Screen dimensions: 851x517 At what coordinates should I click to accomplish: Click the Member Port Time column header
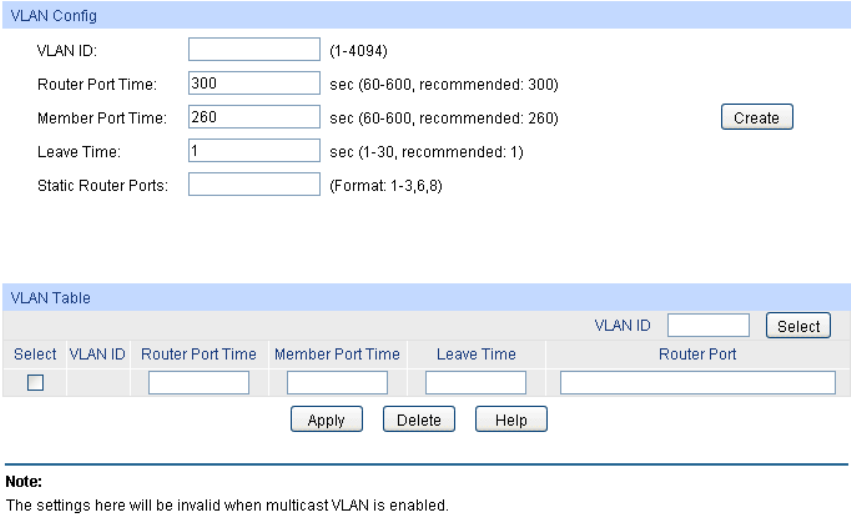point(337,354)
